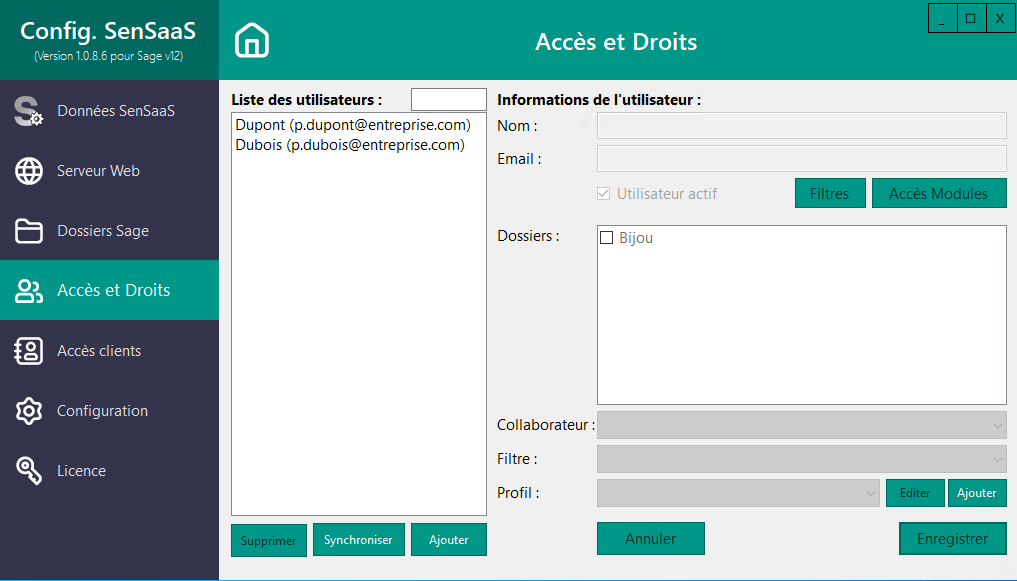Open the home screen via home icon
The width and height of the screenshot is (1017, 581).
(253, 41)
